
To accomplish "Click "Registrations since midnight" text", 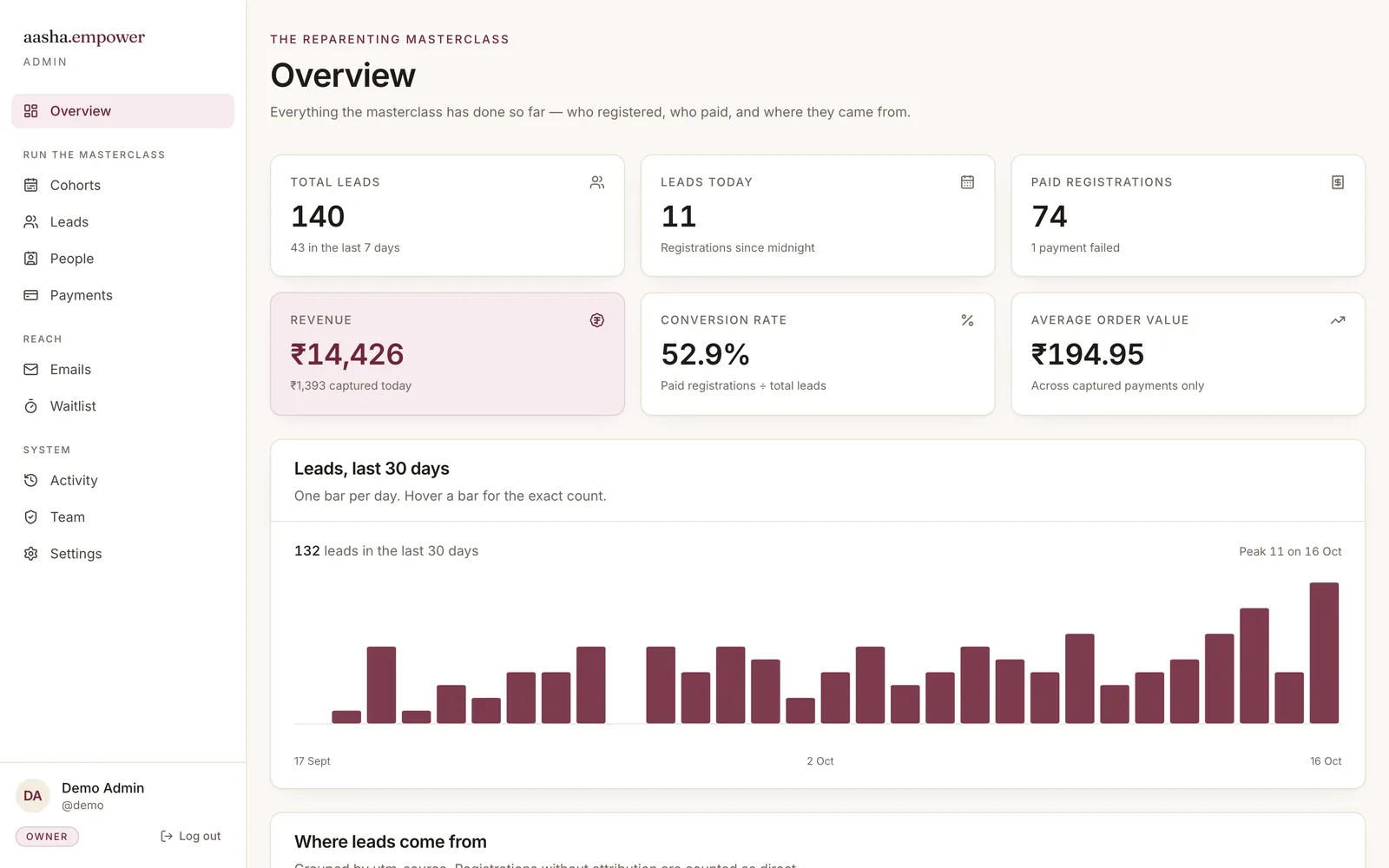I will click(x=738, y=248).
